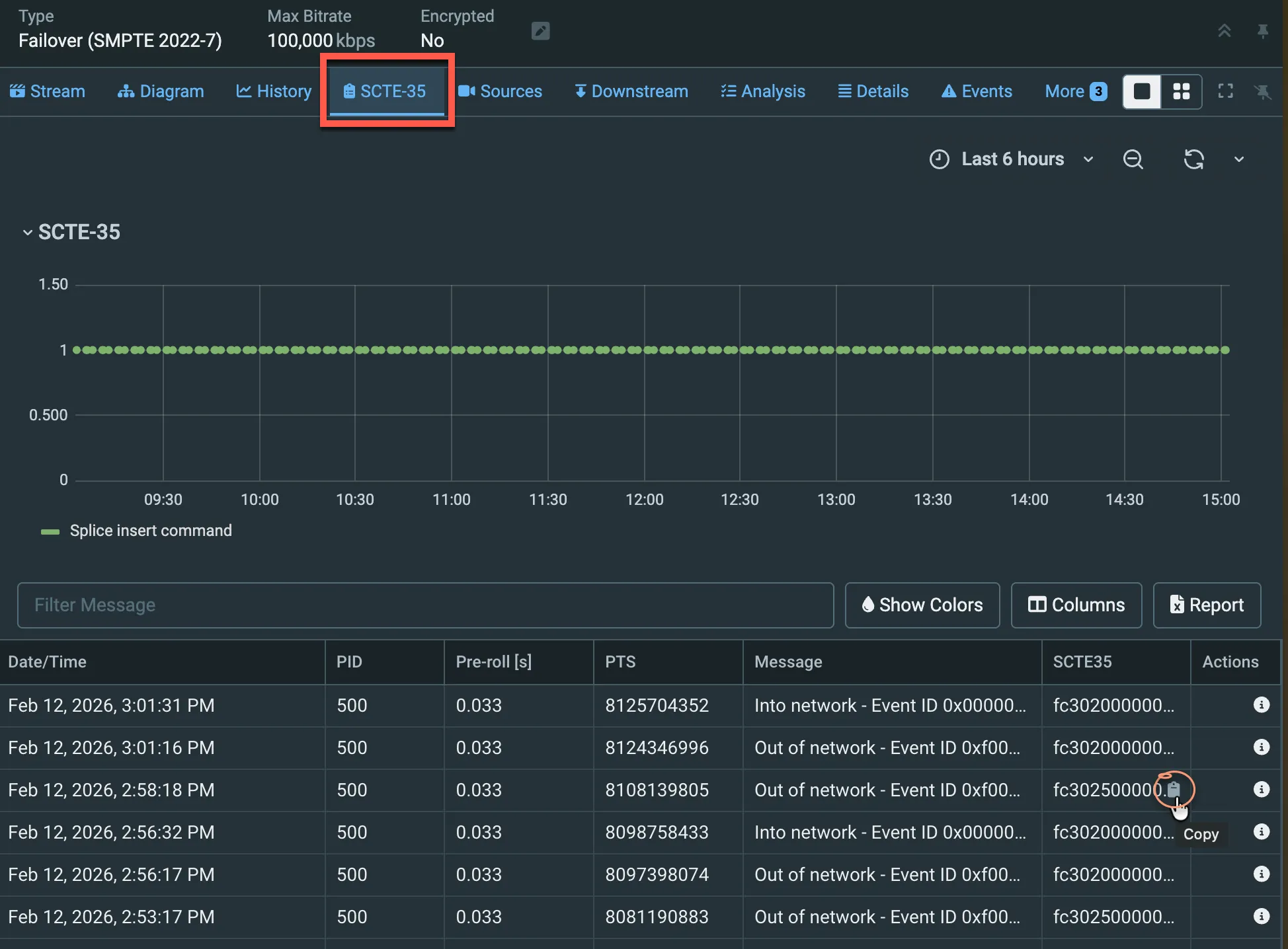The image size is (1288, 949).
Task: Click the Show Colors button
Action: pos(922,605)
